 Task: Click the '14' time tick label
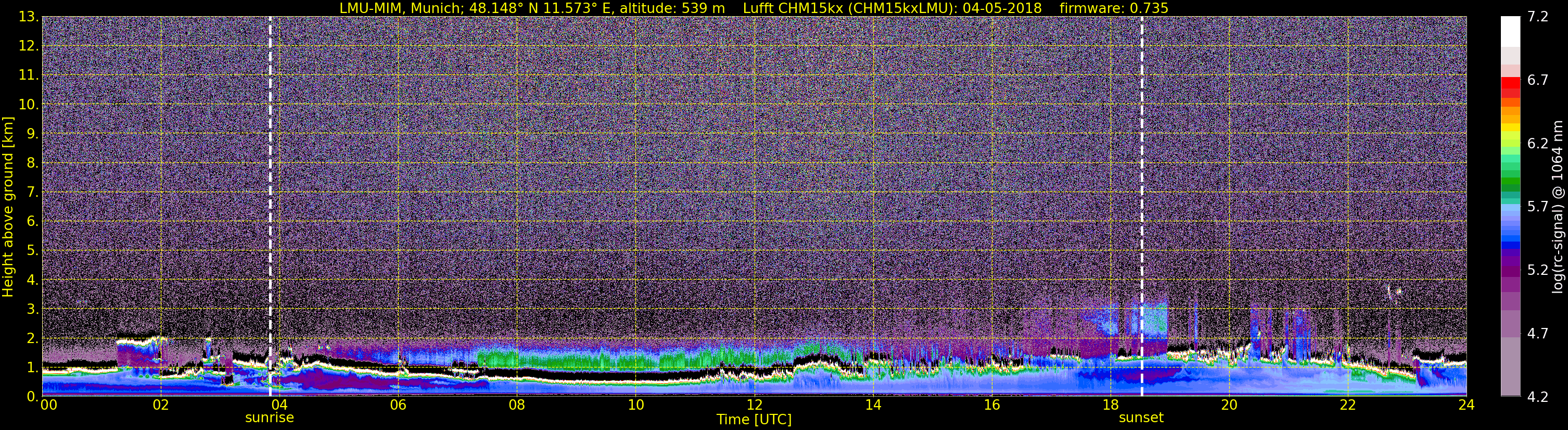click(873, 404)
